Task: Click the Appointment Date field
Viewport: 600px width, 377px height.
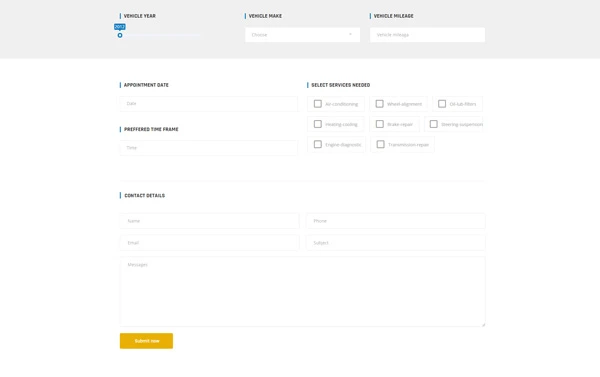Action: coord(209,104)
